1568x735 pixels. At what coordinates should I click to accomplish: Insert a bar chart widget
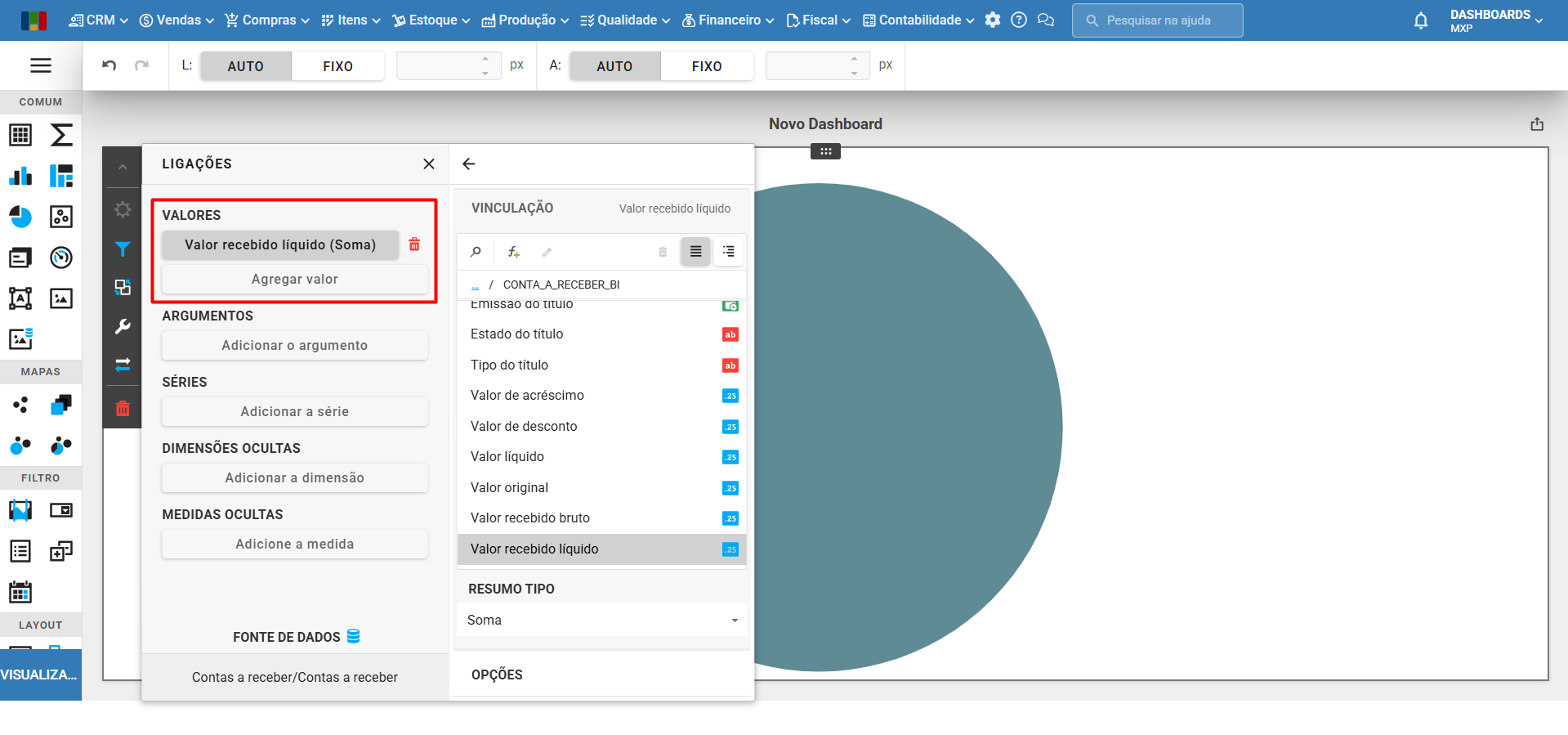tap(20, 176)
